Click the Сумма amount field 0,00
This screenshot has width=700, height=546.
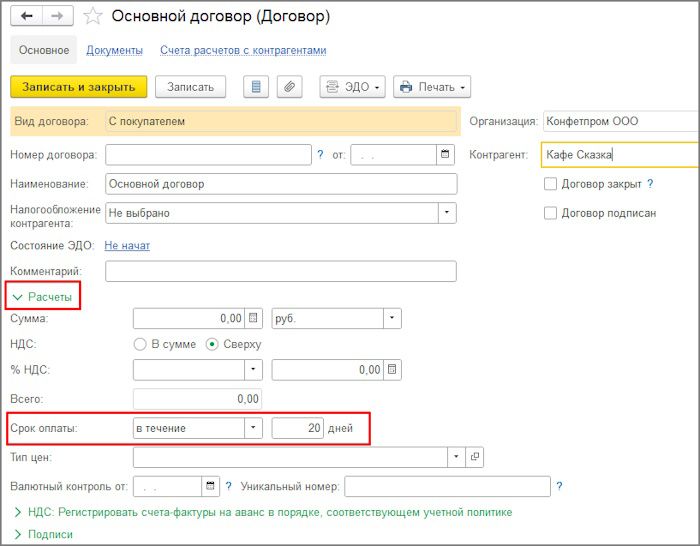189,318
